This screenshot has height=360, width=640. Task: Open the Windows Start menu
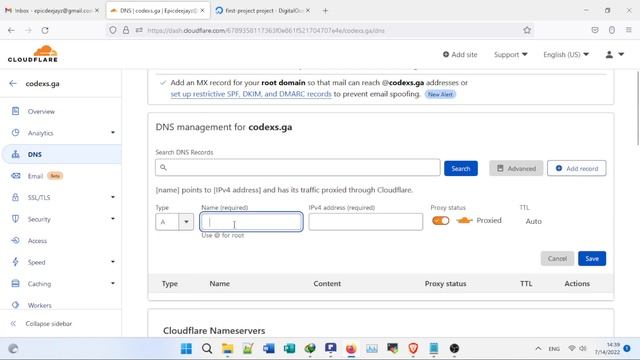[186, 349]
